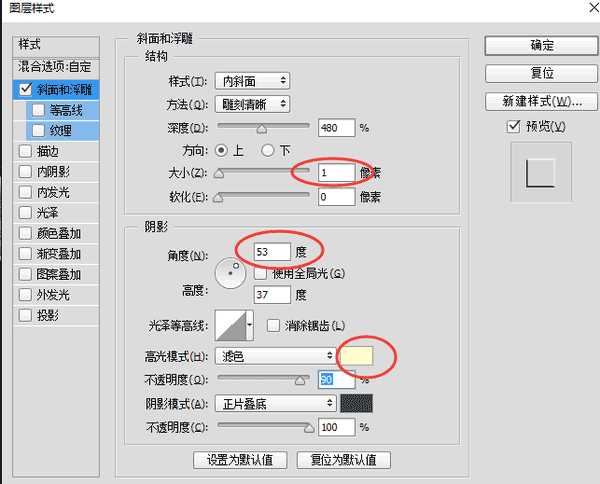600x484 pixels.
Task: Select the 内阴影 style entry label
Action: click(53, 171)
